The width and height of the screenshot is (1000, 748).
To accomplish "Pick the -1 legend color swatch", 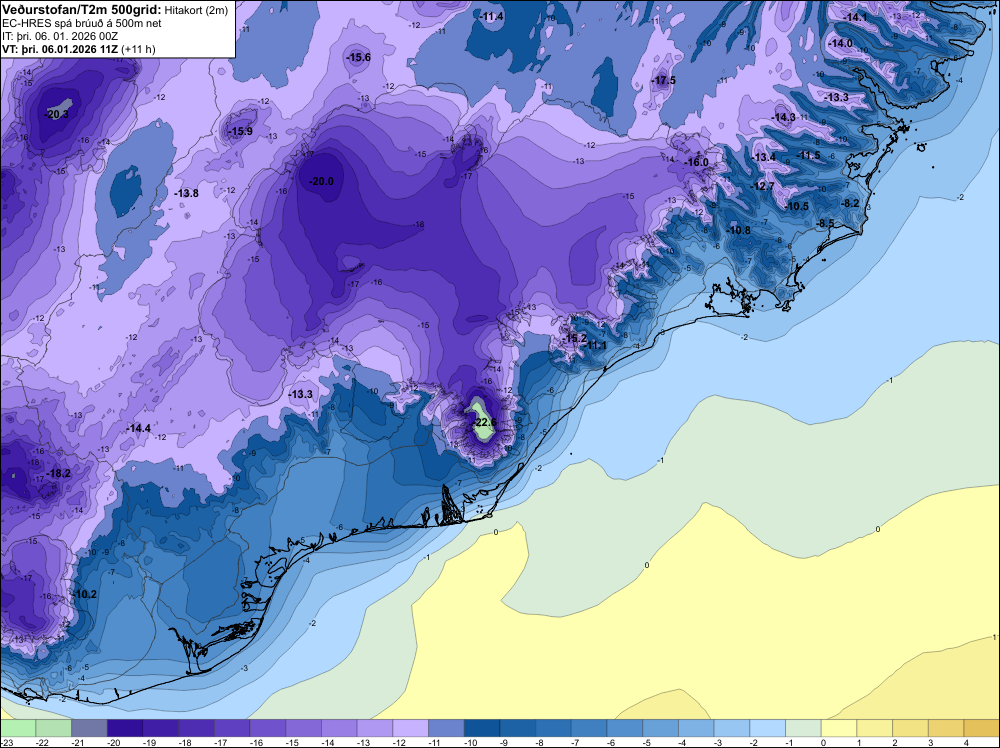I will (x=804, y=728).
